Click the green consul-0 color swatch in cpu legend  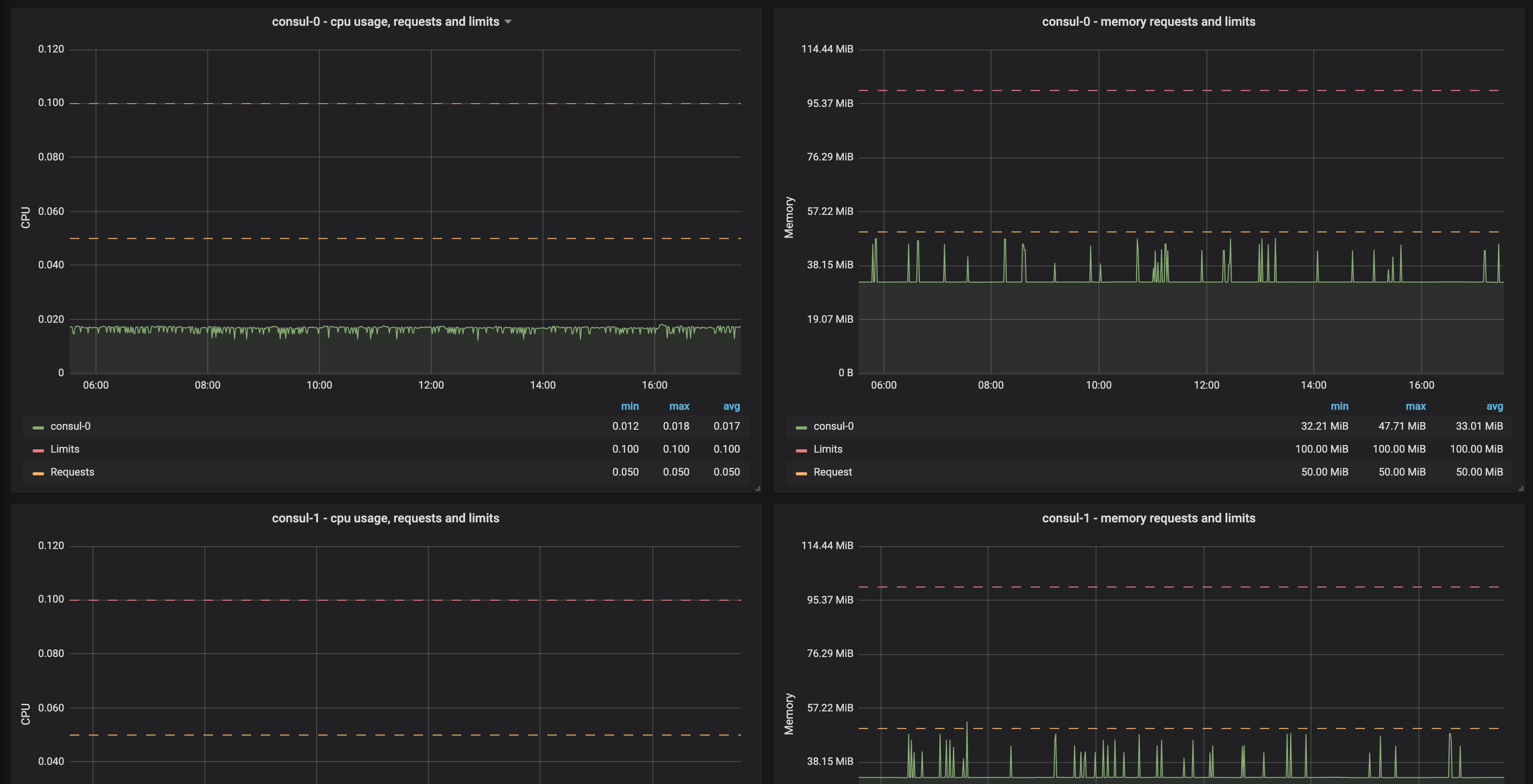[x=38, y=428]
